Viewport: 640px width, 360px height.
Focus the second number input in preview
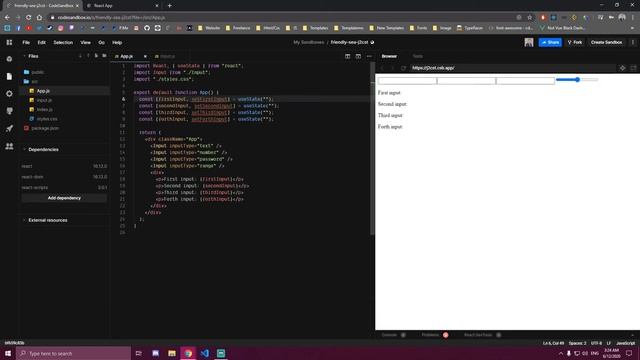[x=466, y=80]
